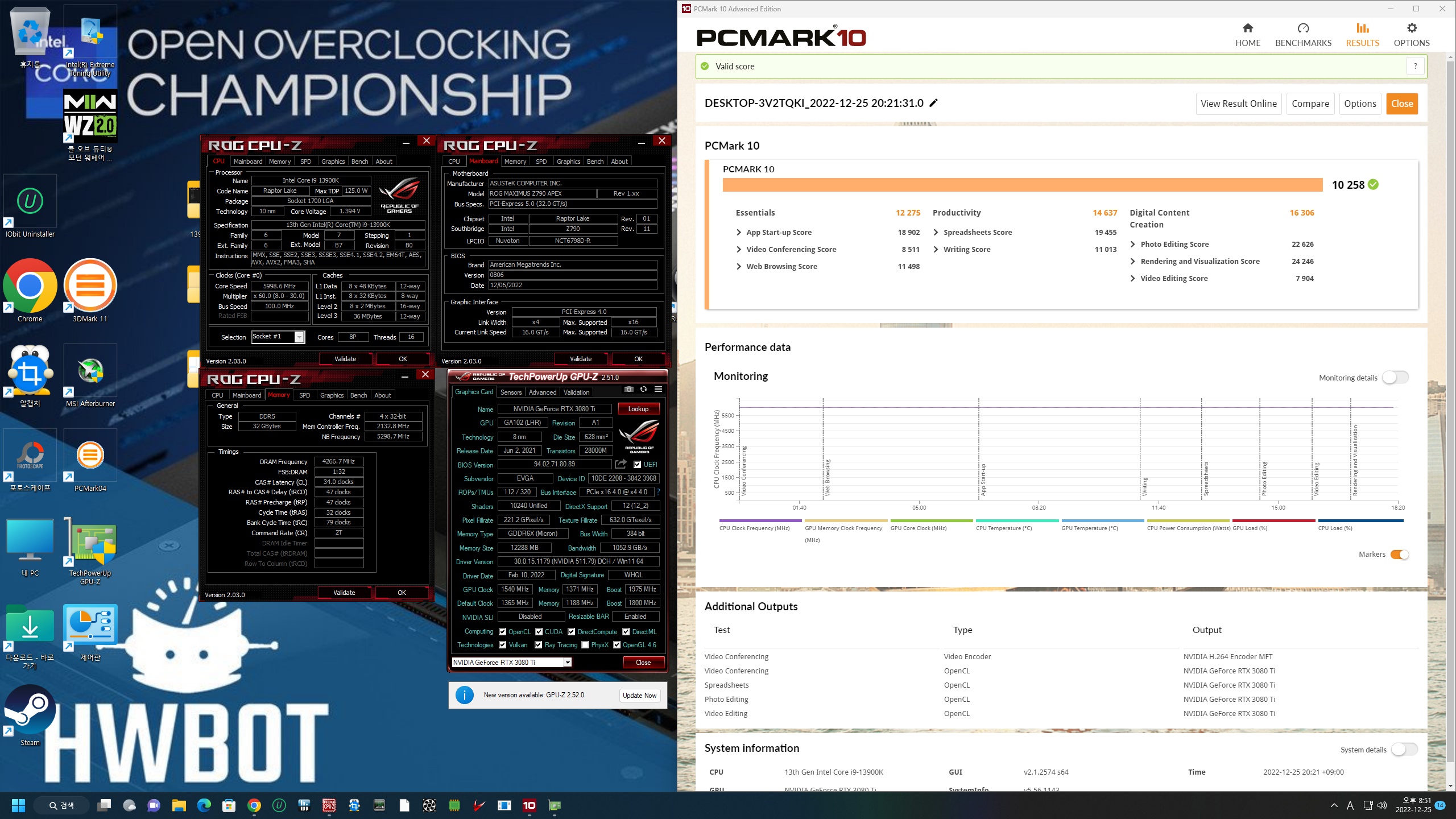
Task: Click Validate in the CPU-Z Memory window
Action: coord(344,593)
